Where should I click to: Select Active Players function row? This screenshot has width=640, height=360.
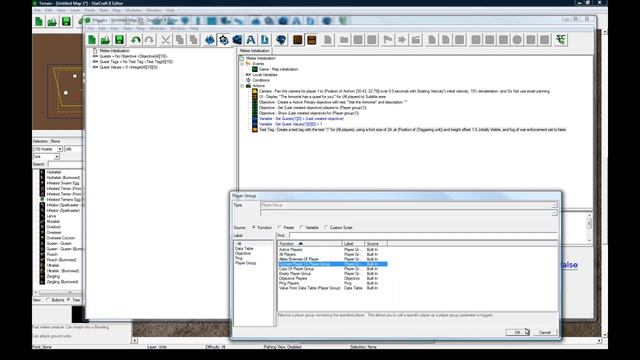333,249
